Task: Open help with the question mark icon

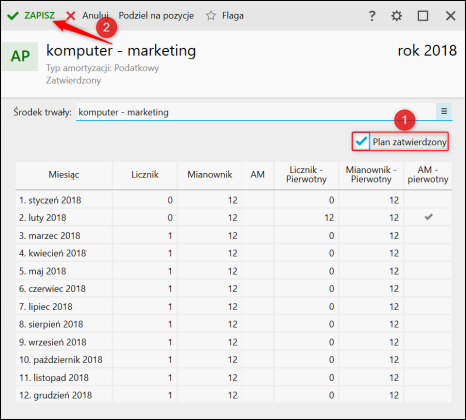Action: [x=372, y=16]
